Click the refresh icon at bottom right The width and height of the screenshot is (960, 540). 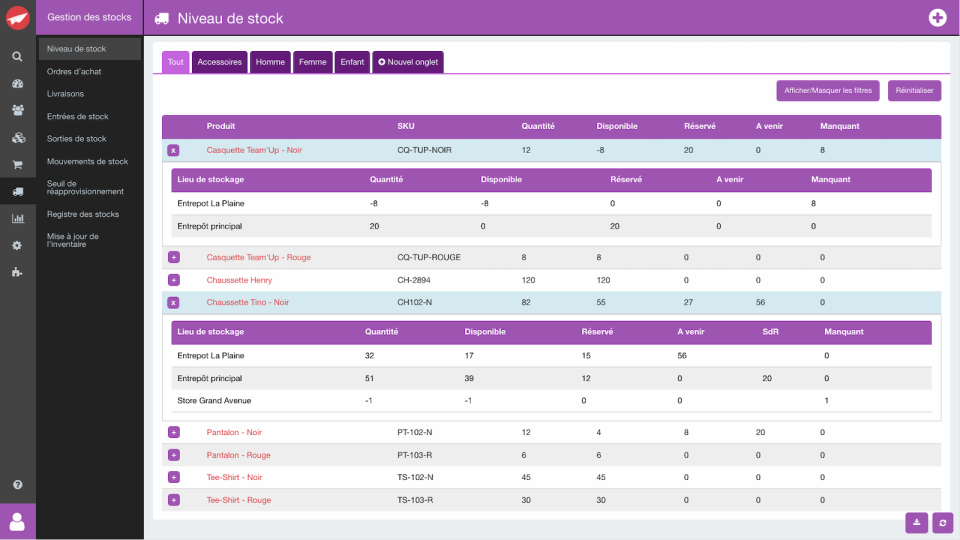point(943,522)
